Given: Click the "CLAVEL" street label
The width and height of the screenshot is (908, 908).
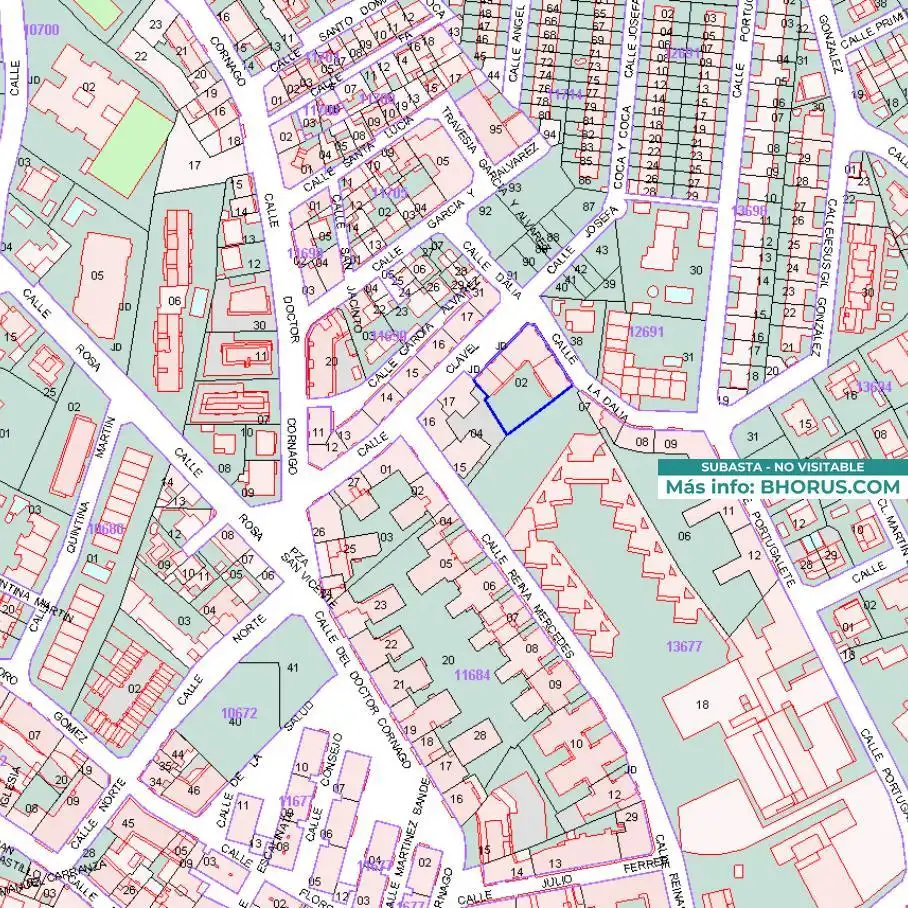Looking at the screenshot, I should (x=463, y=358).
